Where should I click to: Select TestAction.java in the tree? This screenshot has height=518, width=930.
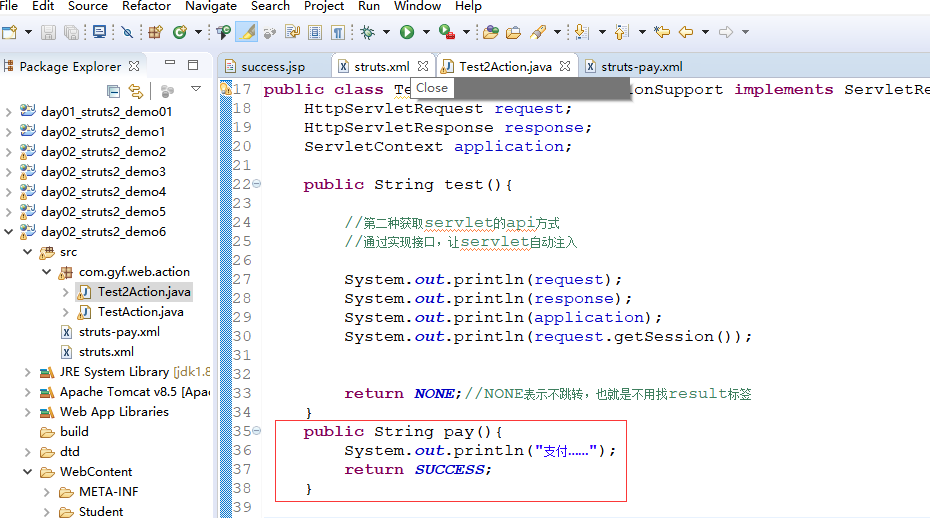[x=141, y=312]
